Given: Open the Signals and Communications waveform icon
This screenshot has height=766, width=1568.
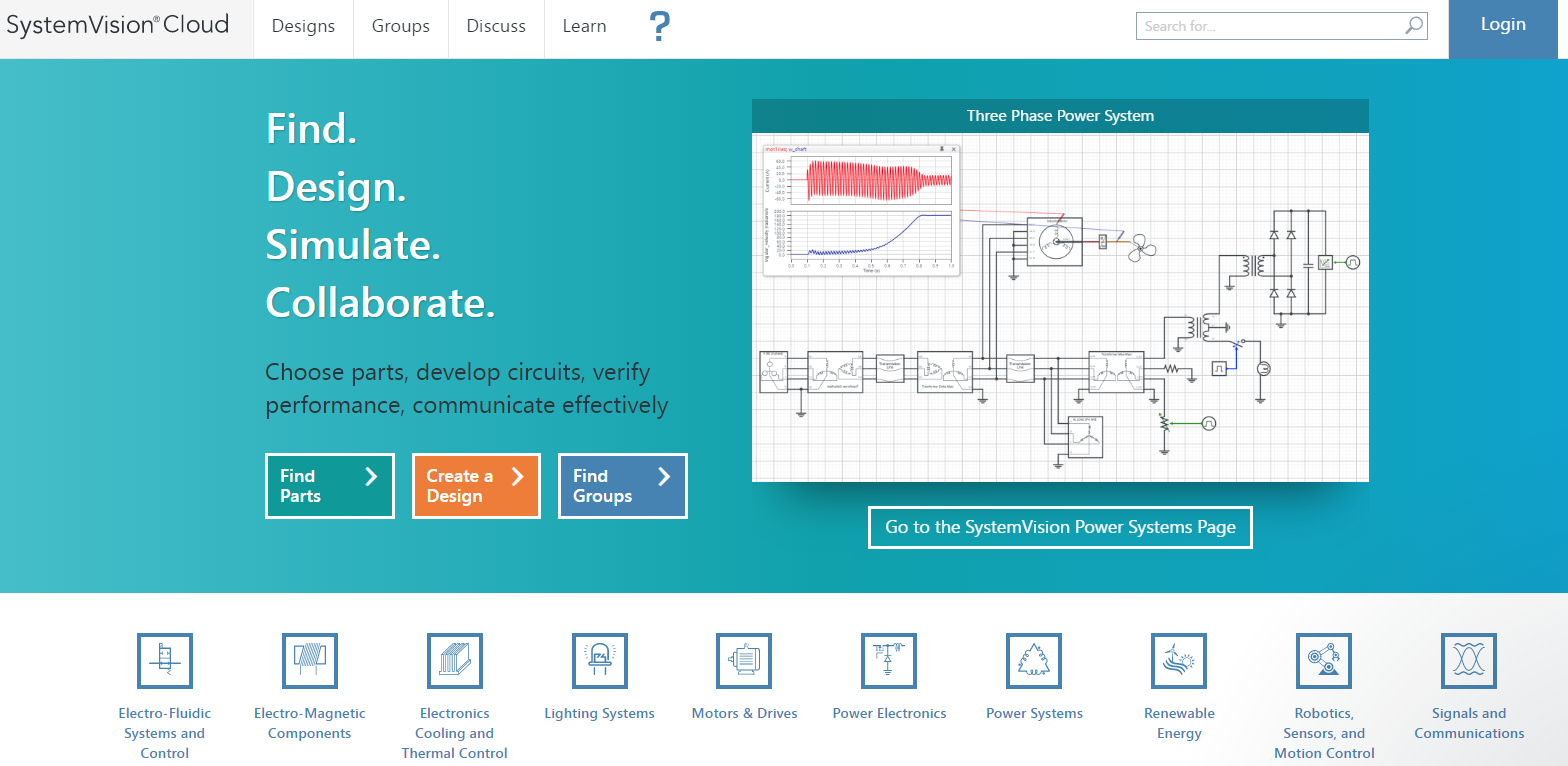Looking at the screenshot, I should tap(1469, 661).
